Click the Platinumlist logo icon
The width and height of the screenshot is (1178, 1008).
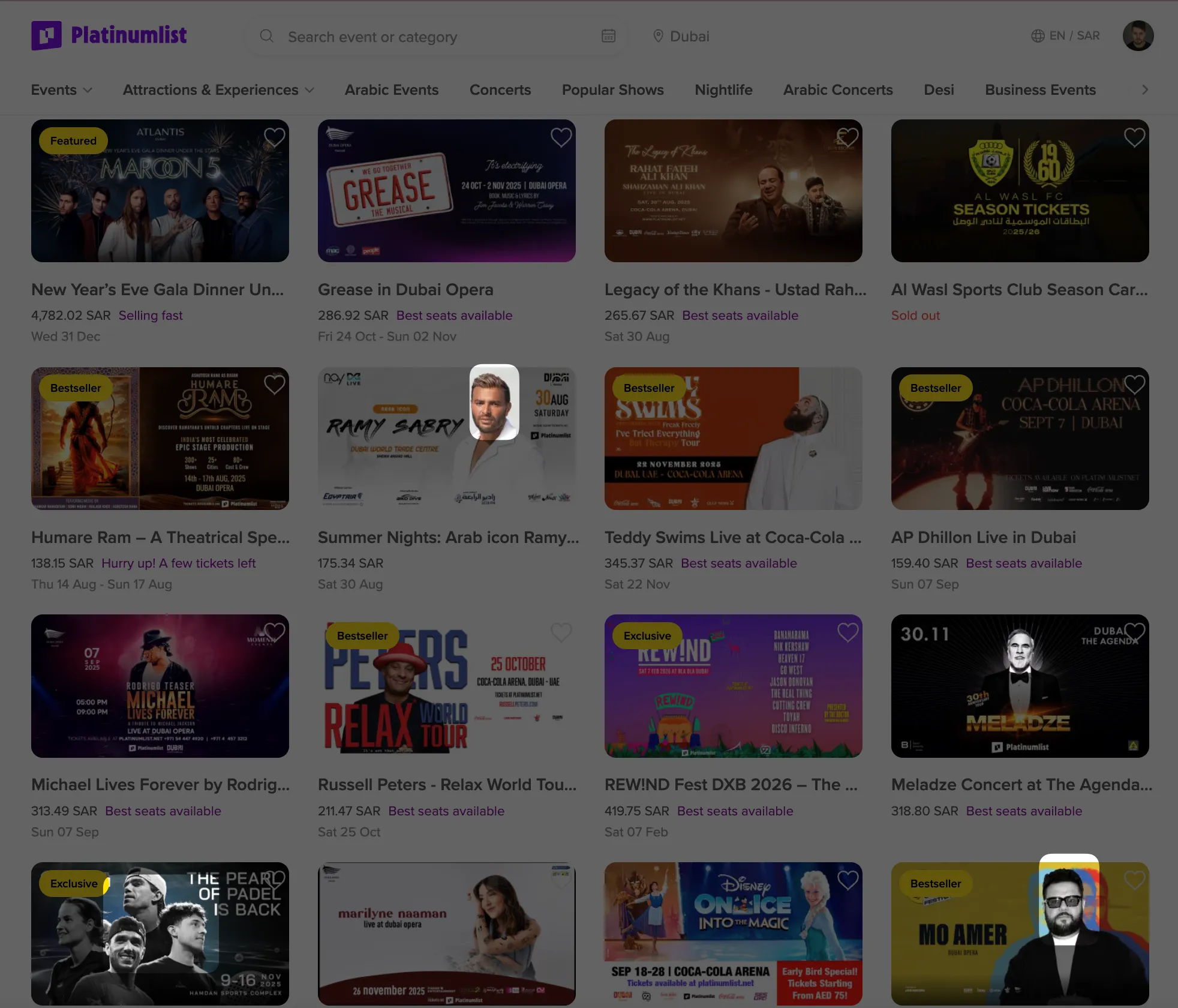[x=46, y=35]
